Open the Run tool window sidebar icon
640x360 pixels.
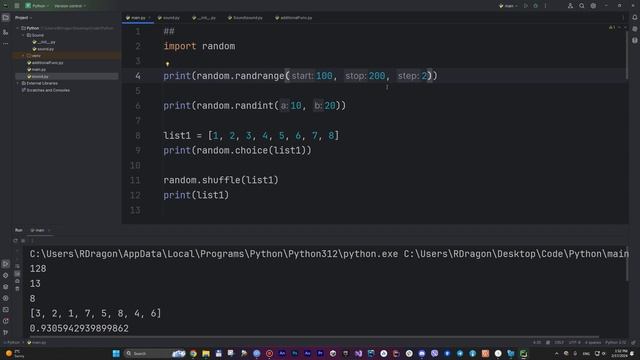tap(5, 264)
